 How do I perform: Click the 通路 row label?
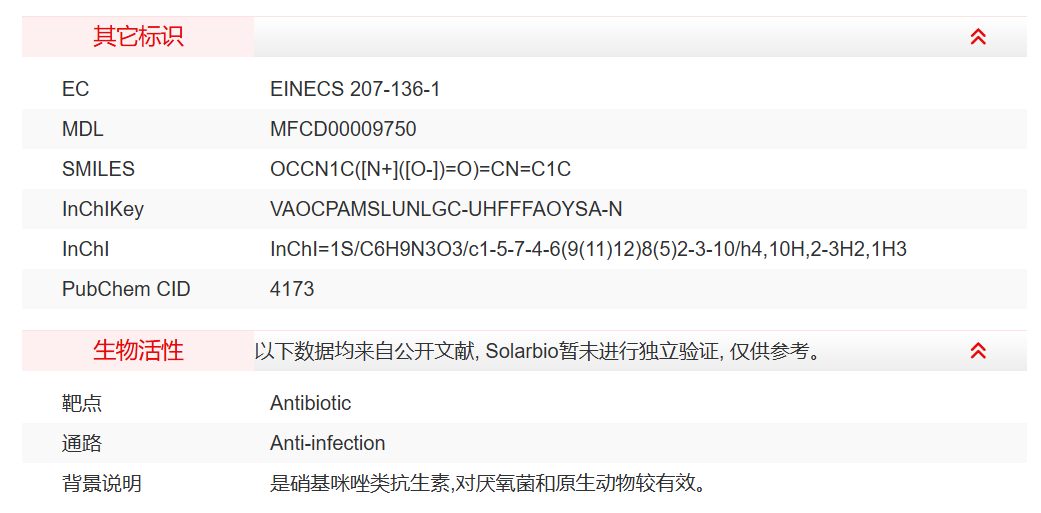coord(82,443)
